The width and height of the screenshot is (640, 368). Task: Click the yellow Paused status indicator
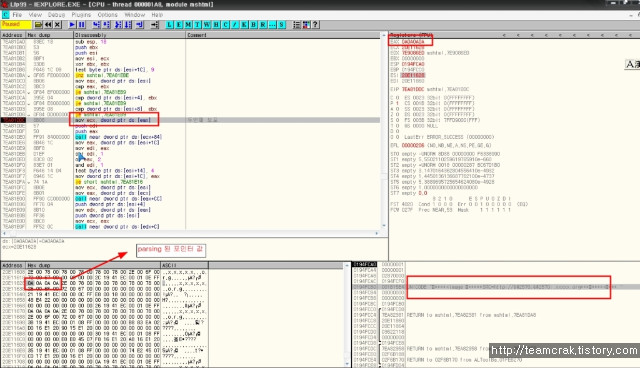pos(16,24)
